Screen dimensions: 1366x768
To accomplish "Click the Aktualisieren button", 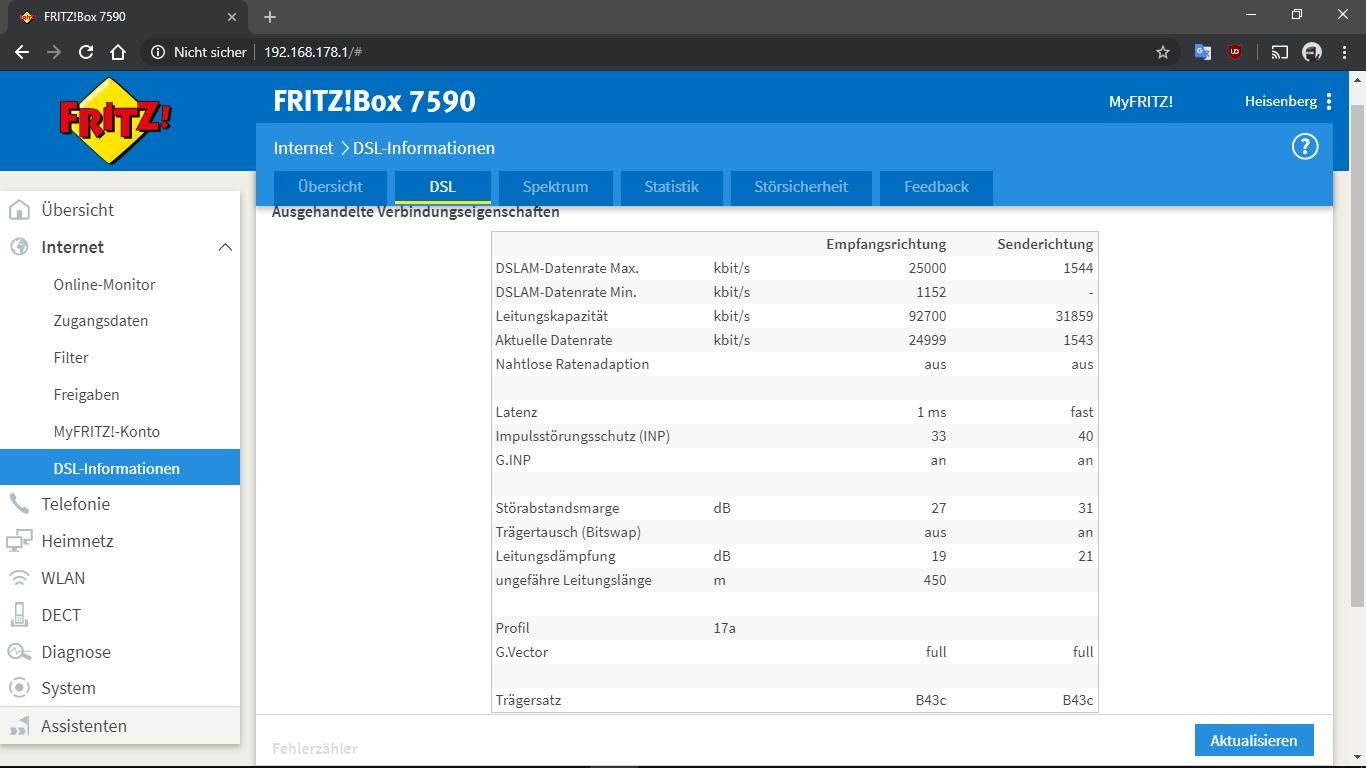I will coord(1254,741).
